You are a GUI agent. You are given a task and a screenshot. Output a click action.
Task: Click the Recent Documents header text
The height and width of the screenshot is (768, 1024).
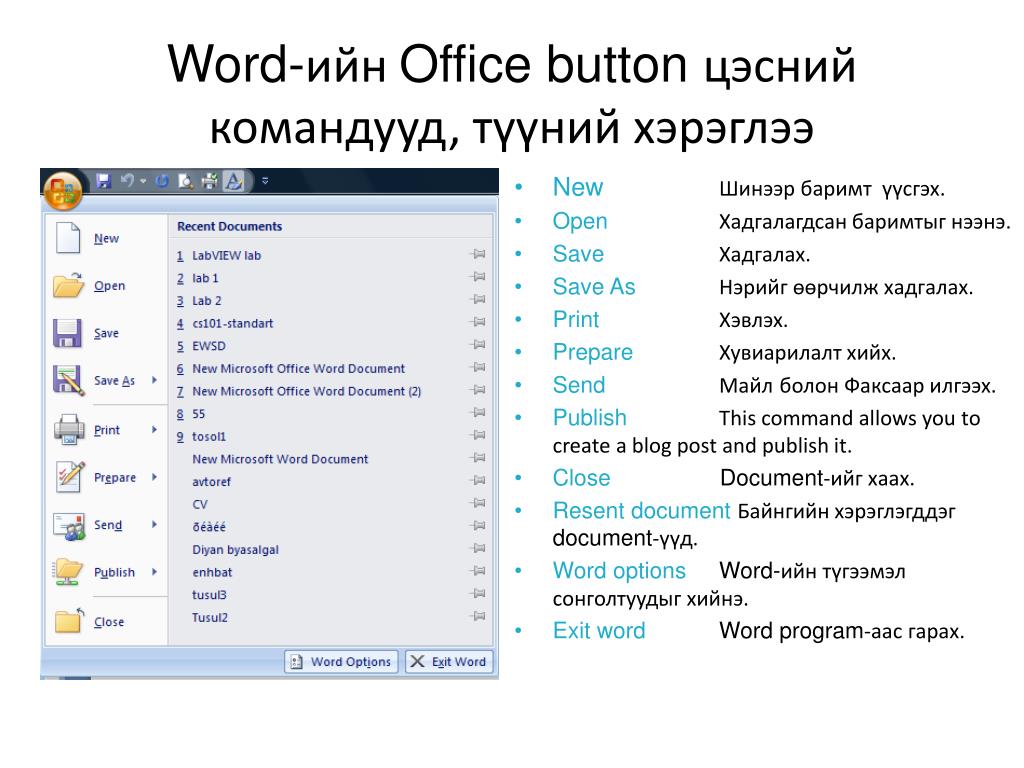pyautogui.click(x=229, y=227)
